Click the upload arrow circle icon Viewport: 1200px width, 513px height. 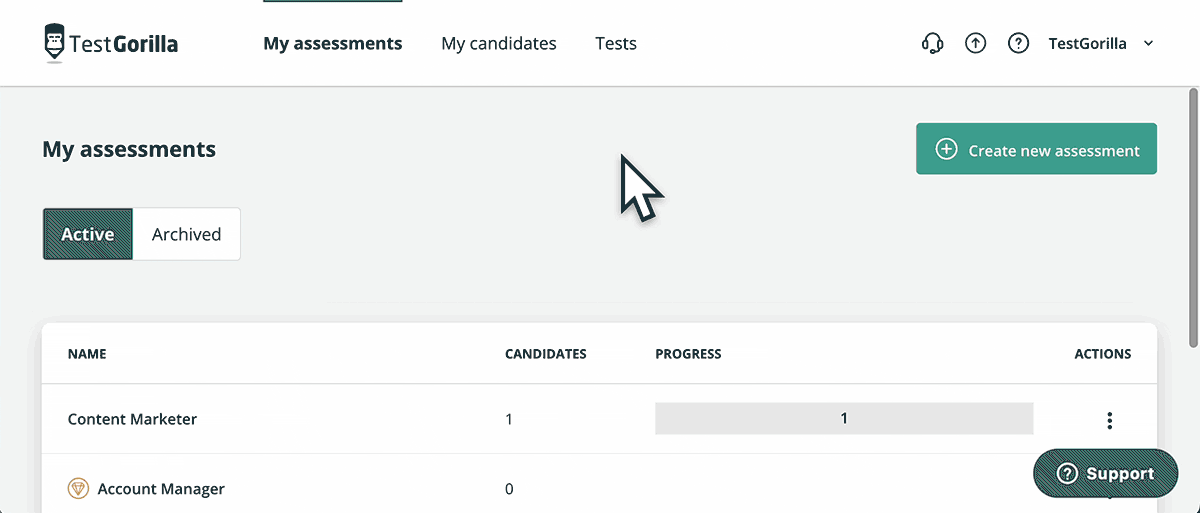coord(975,43)
